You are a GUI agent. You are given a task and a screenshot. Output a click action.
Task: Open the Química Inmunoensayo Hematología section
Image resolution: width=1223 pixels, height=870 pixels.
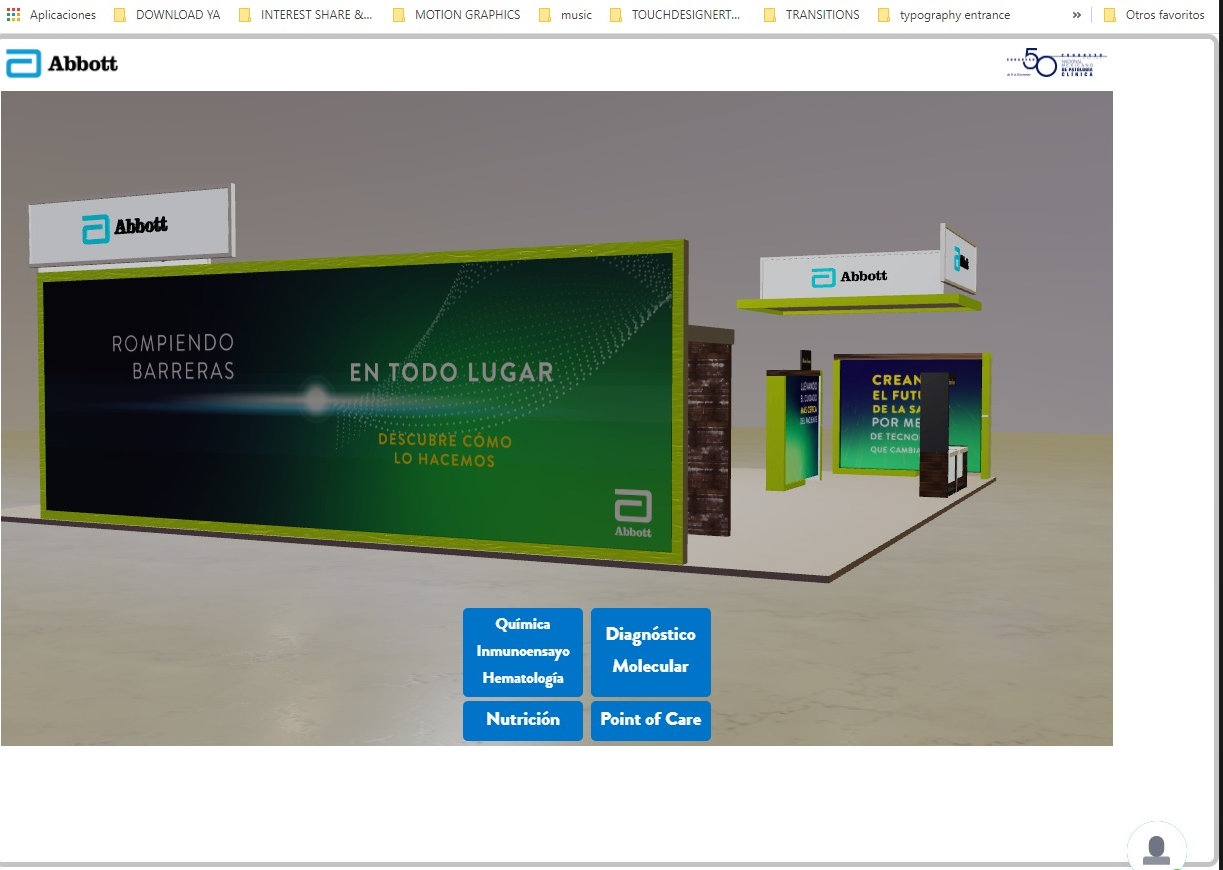tap(522, 652)
